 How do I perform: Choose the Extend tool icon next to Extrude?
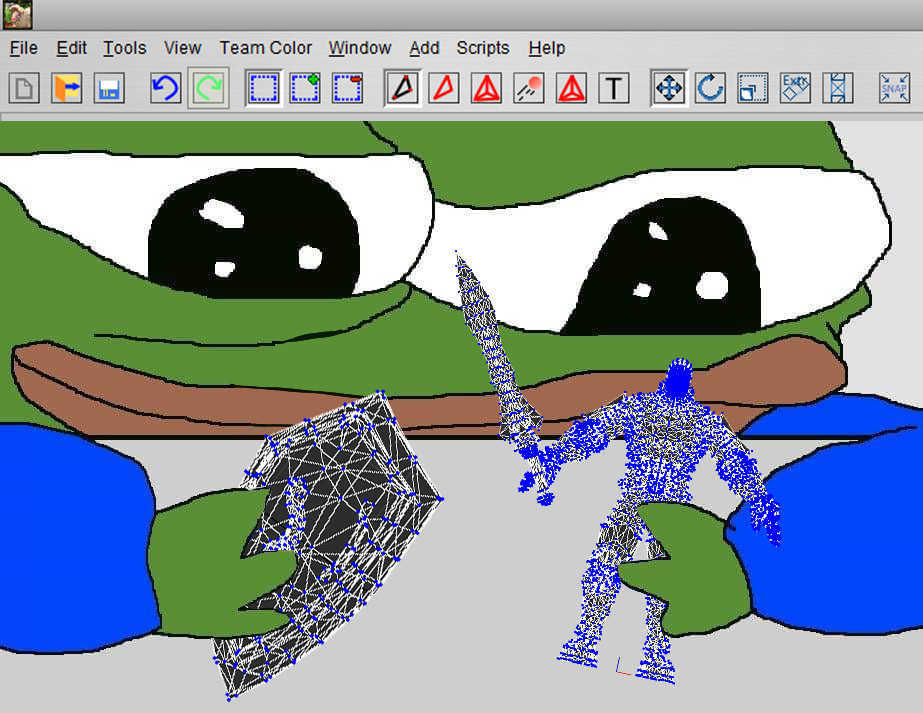click(837, 88)
